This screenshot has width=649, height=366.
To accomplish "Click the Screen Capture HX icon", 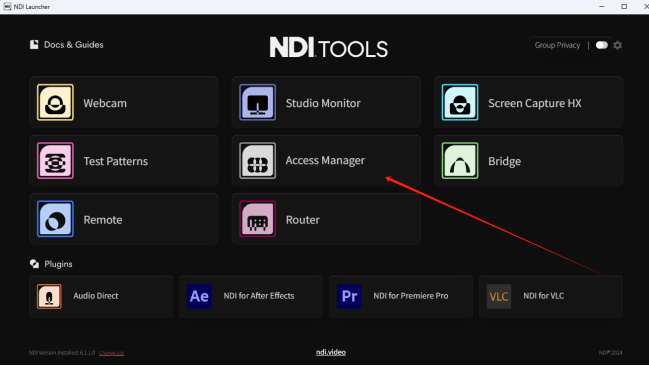I will 460,102.
